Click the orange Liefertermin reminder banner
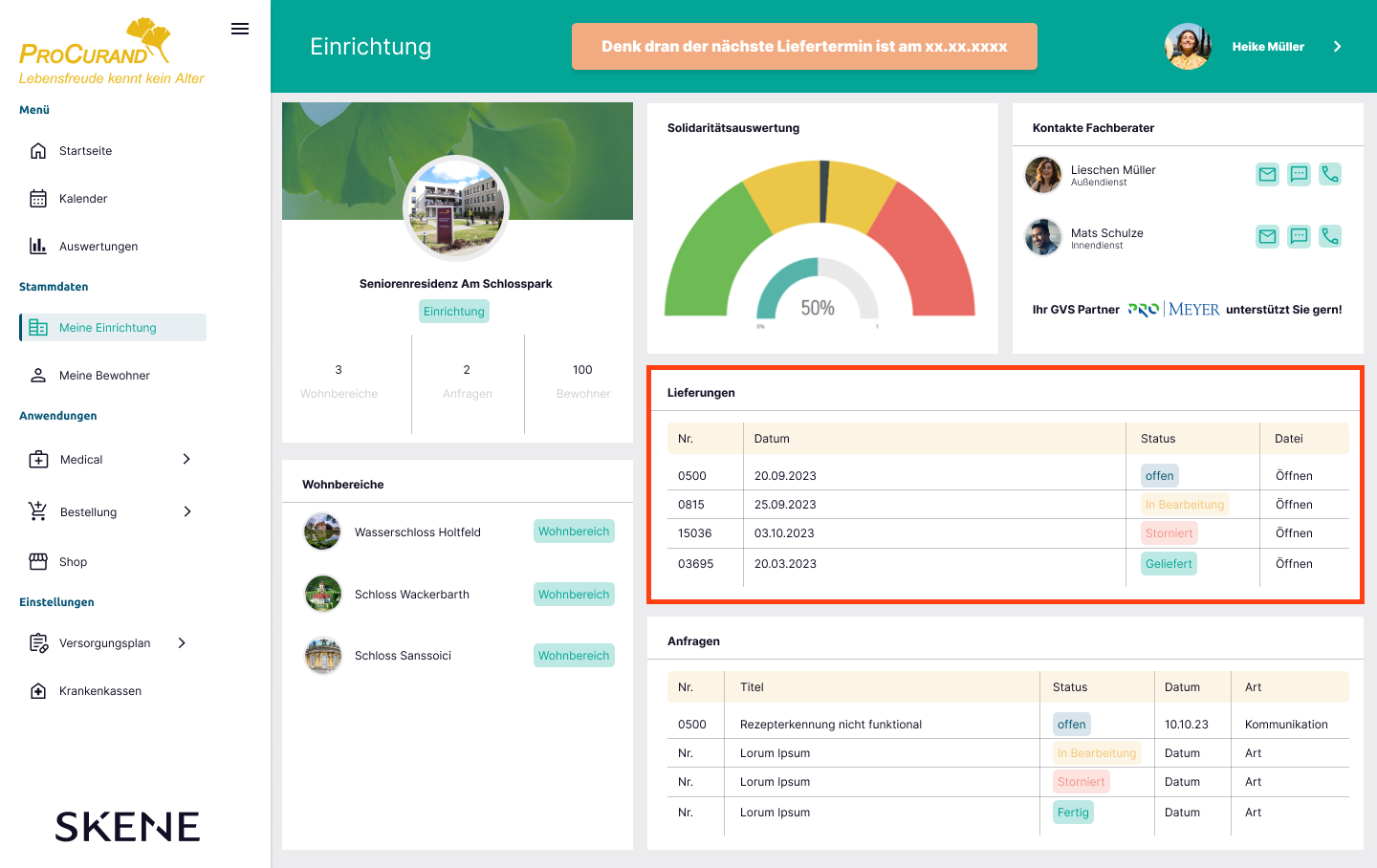Viewport: 1377px width, 868px height. click(x=804, y=46)
